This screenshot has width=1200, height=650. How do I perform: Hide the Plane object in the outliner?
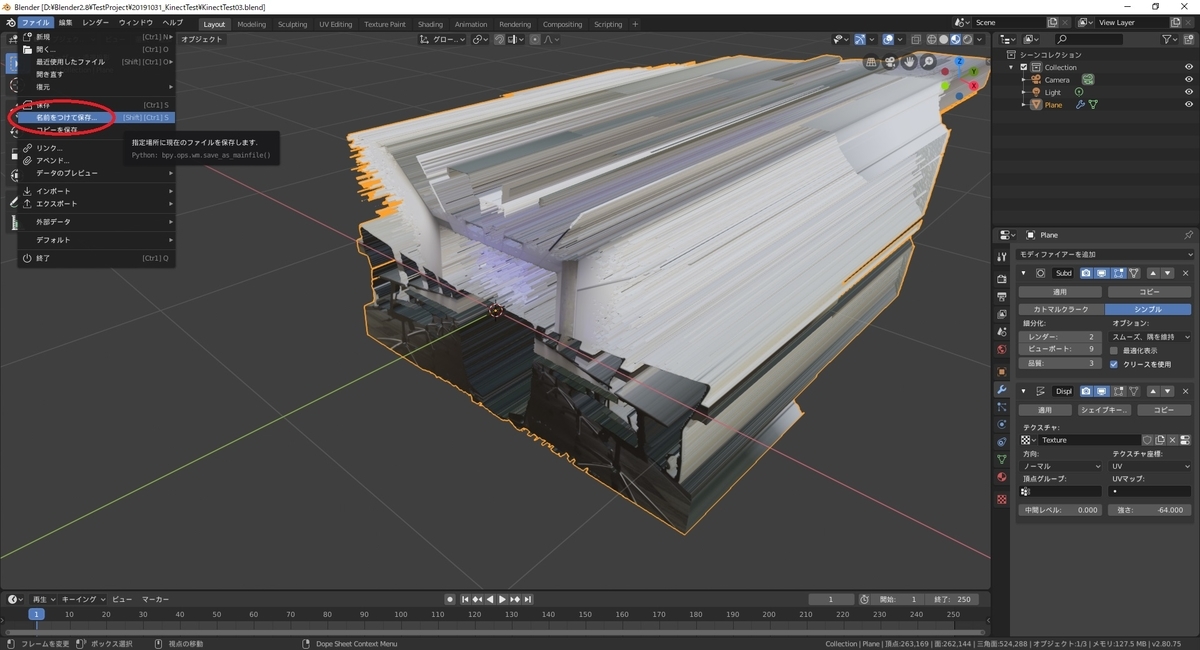click(1189, 104)
